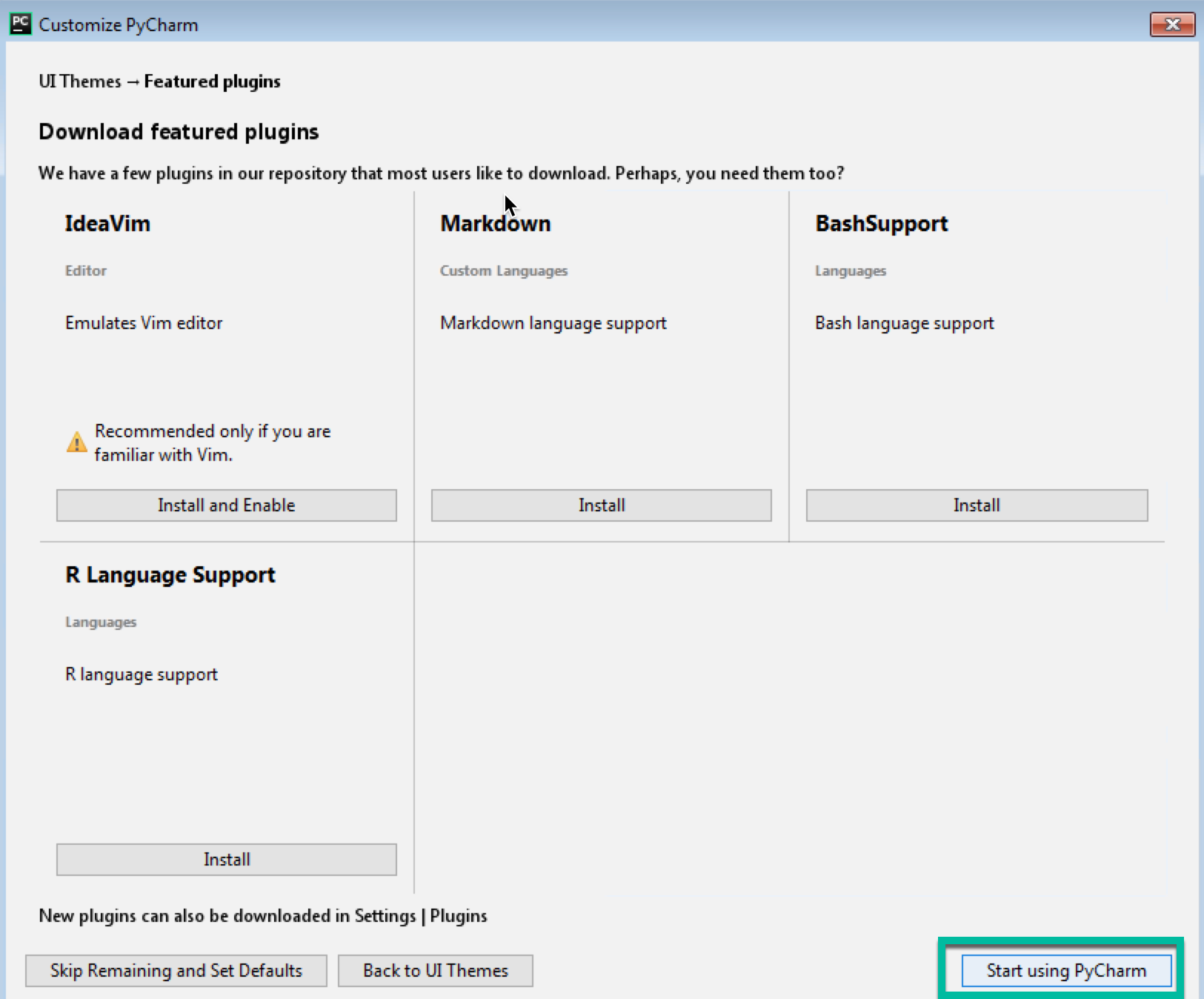Click the 'R language support' description
Image resolution: width=1204 pixels, height=999 pixels.
(142, 674)
